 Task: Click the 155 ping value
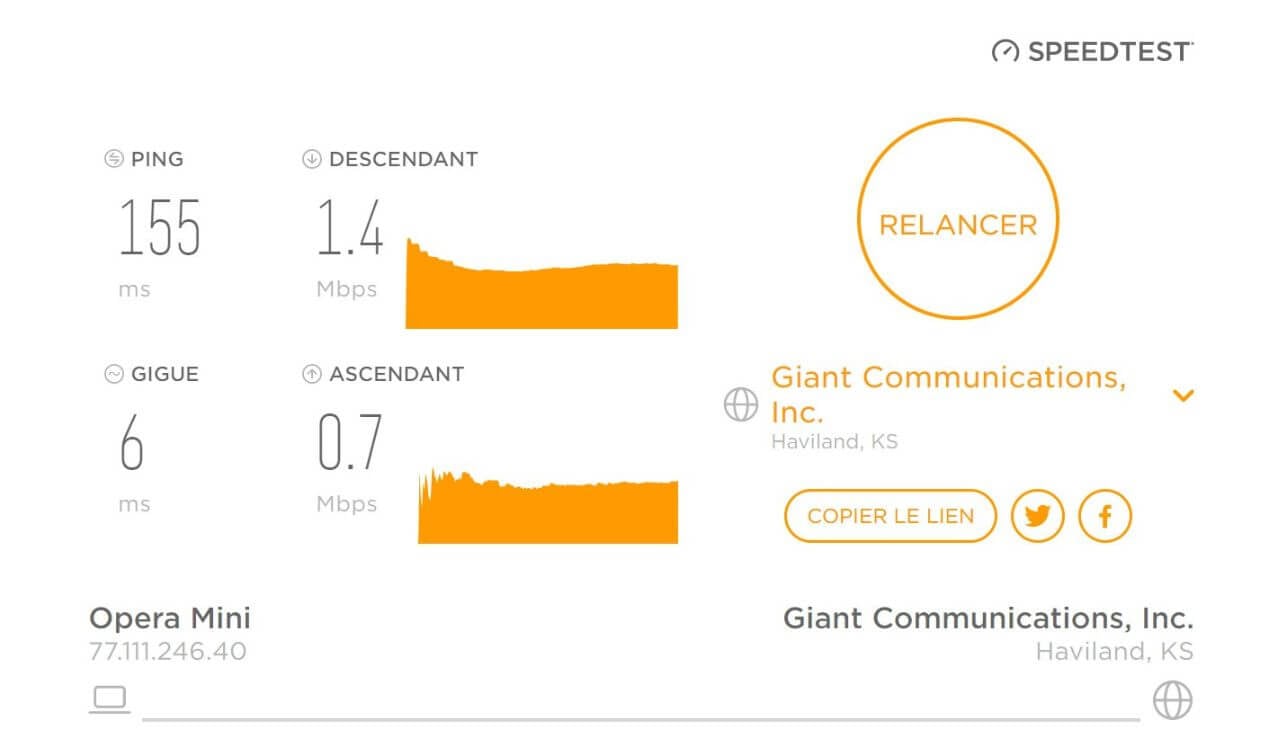[160, 228]
